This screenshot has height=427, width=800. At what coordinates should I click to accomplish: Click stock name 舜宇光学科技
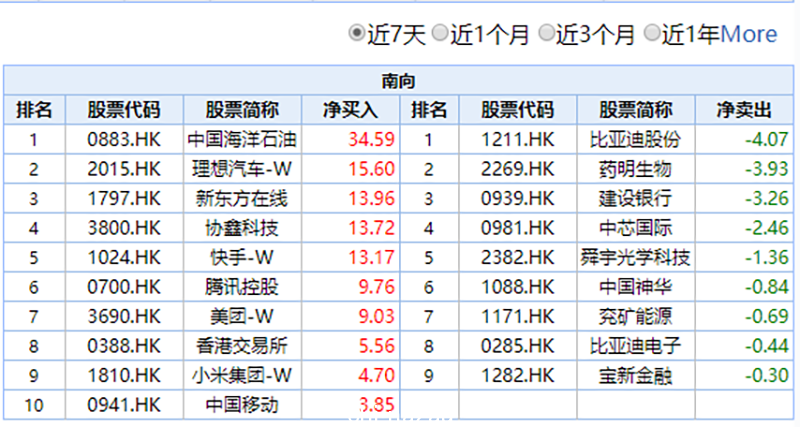(x=635, y=257)
